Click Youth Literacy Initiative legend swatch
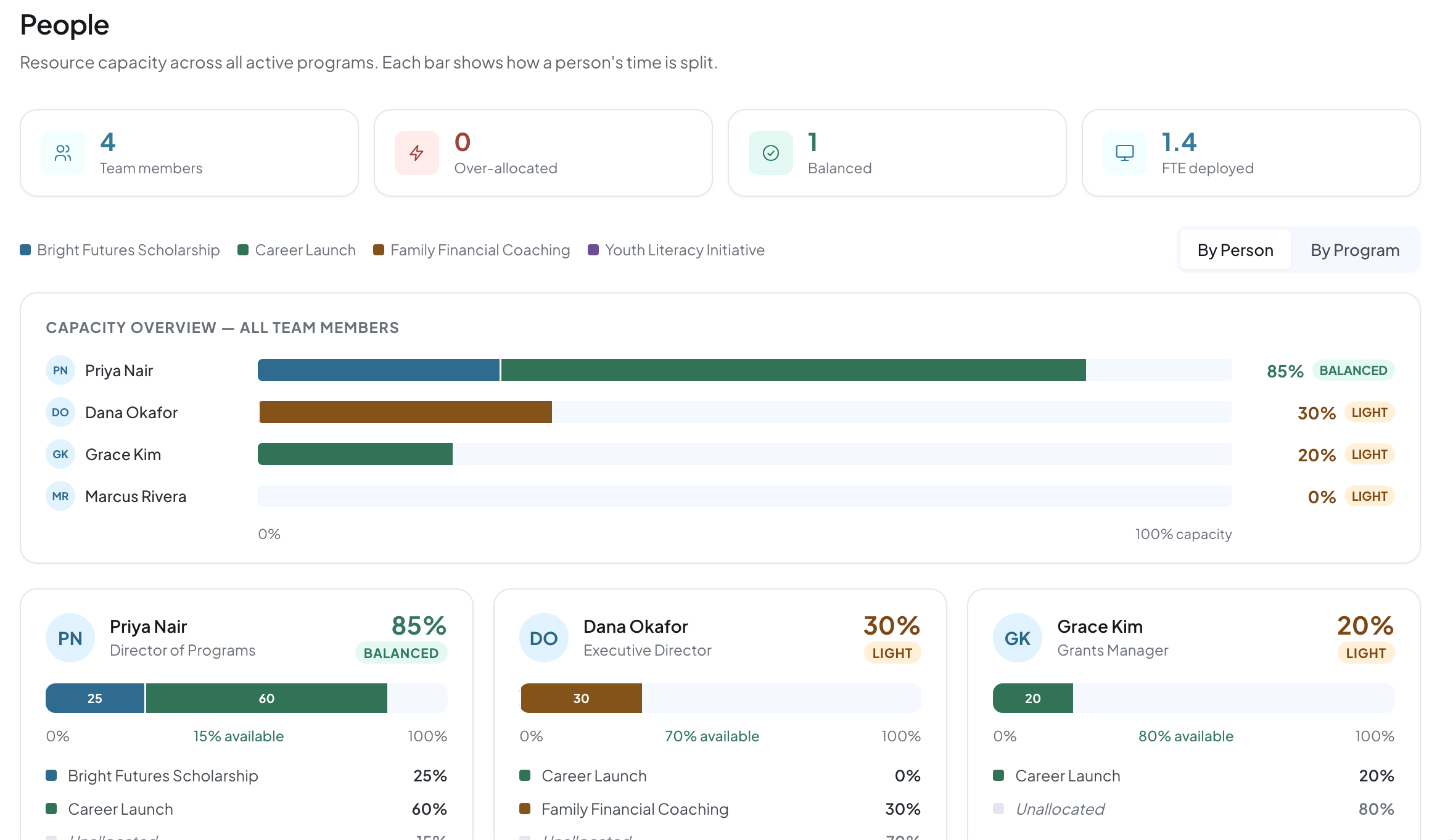1453x840 pixels. click(x=593, y=250)
